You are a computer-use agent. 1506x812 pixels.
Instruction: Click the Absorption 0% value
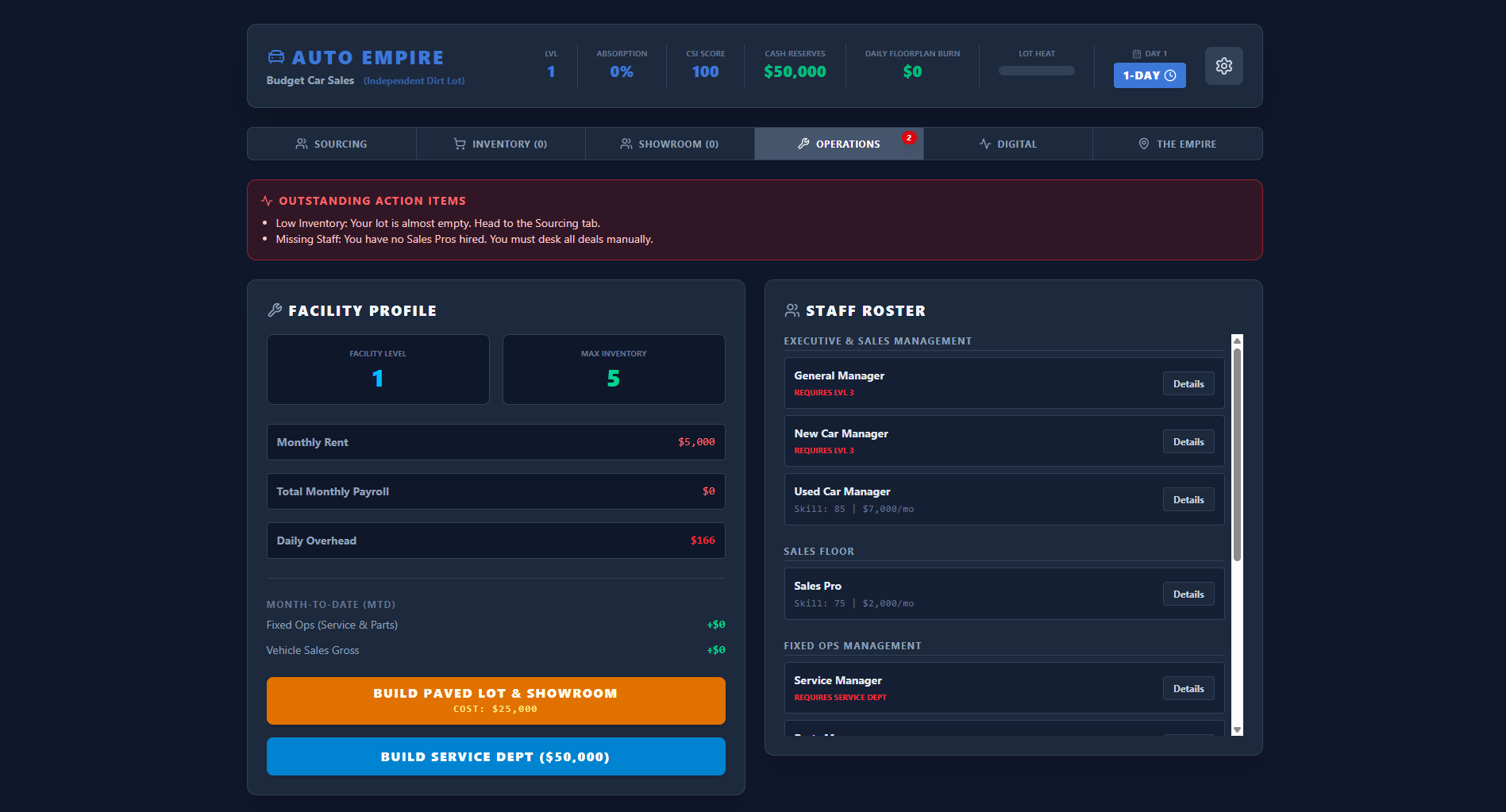[622, 71]
